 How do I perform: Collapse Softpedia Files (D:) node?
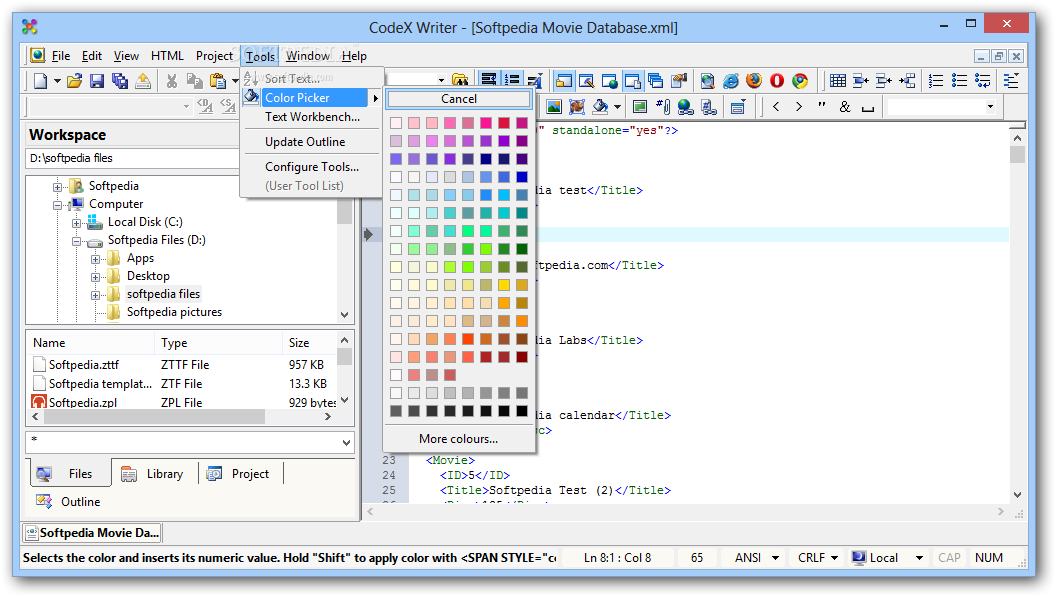click(76, 241)
